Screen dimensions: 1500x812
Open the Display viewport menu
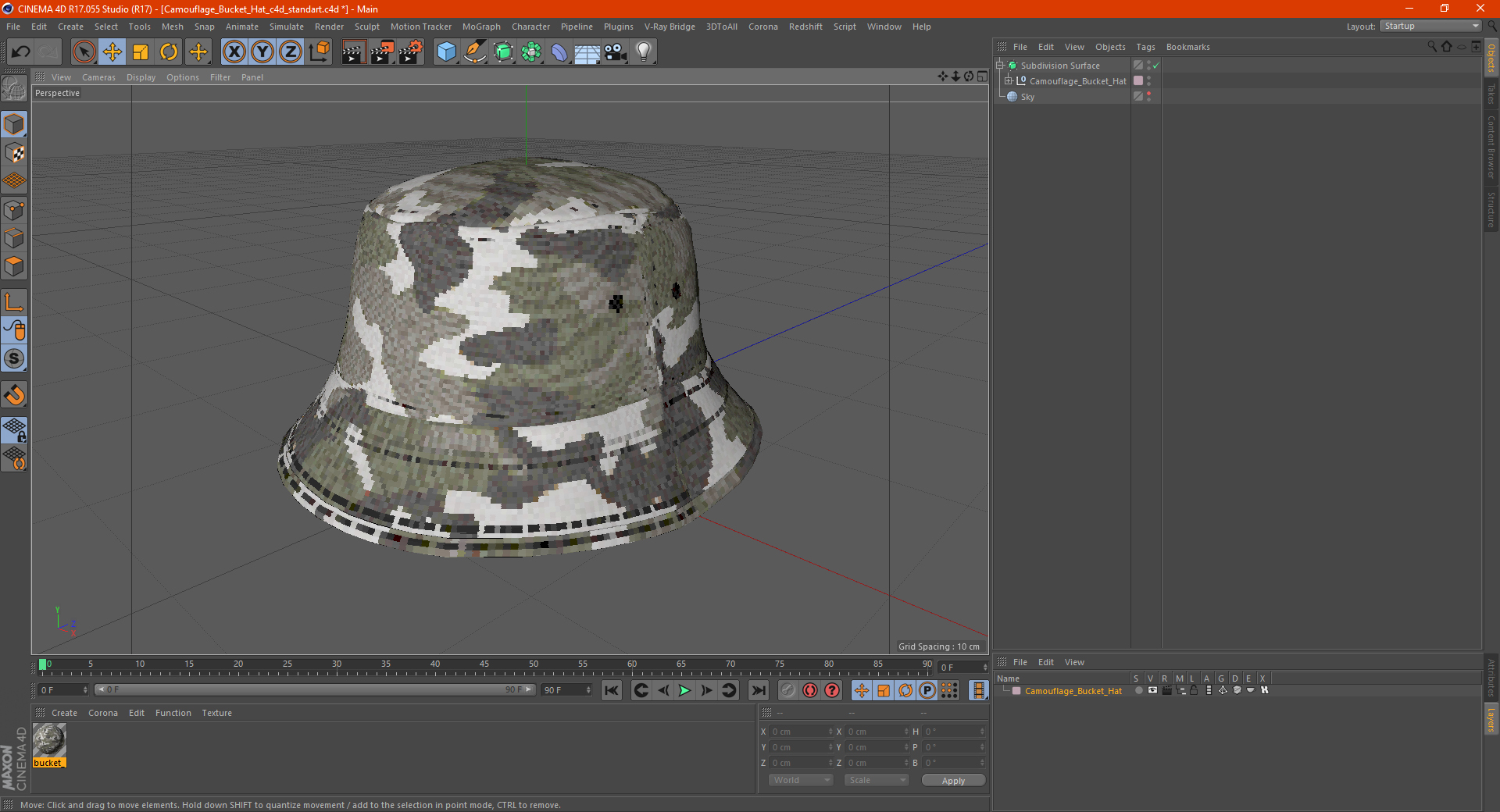[141, 77]
